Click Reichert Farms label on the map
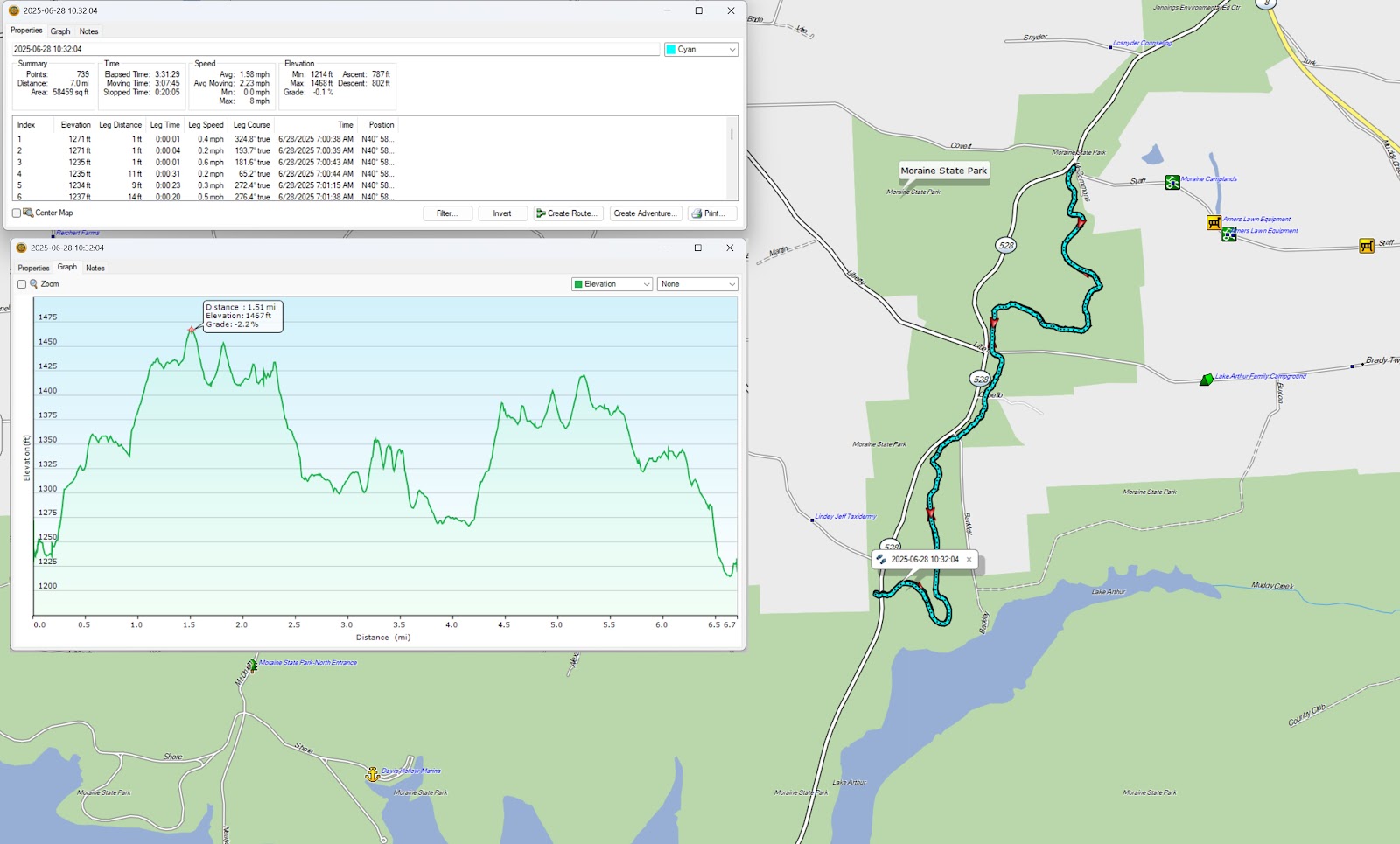This screenshot has height=844, width=1400. 78,233
